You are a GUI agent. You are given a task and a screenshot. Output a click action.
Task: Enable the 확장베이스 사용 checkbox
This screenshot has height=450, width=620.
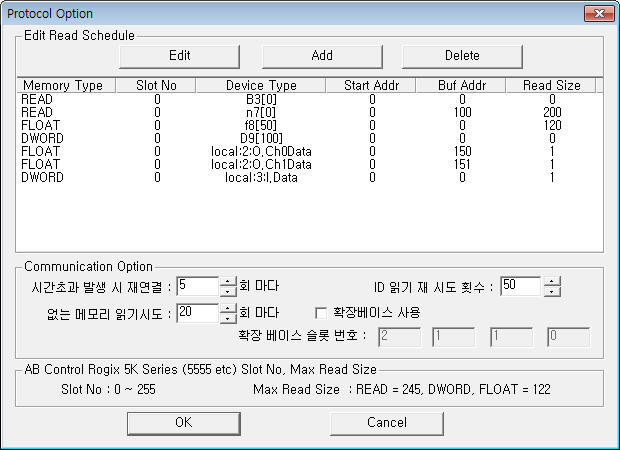coord(322,312)
